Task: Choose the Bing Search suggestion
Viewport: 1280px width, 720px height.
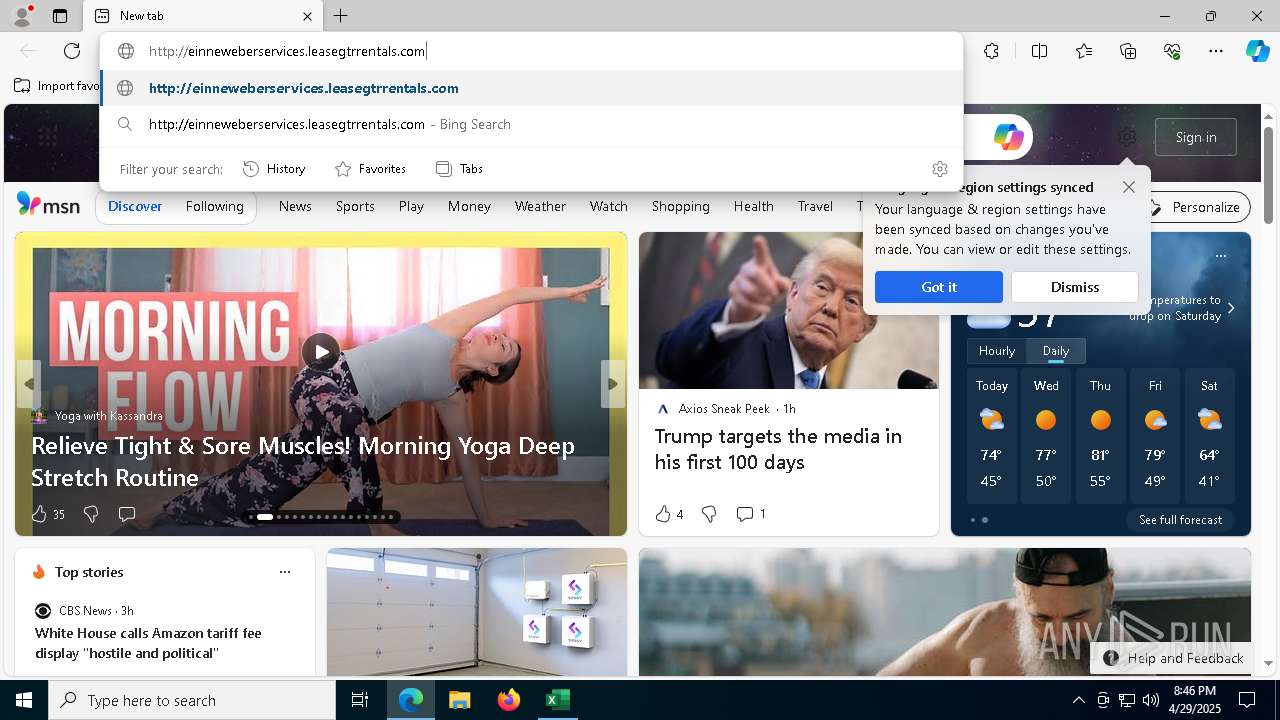Action: click(532, 124)
